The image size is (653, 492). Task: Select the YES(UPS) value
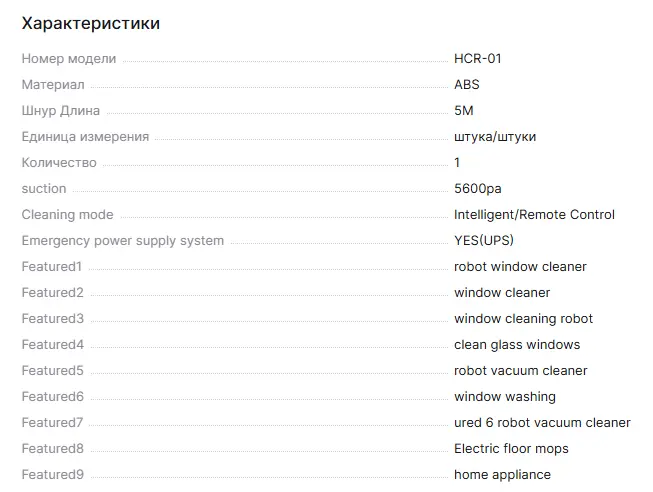point(484,241)
